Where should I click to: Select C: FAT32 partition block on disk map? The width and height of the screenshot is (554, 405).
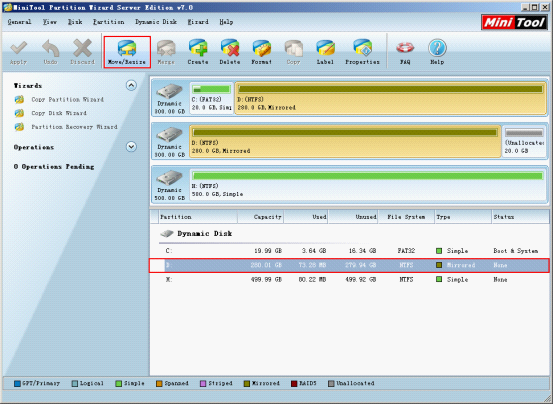click(211, 98)
